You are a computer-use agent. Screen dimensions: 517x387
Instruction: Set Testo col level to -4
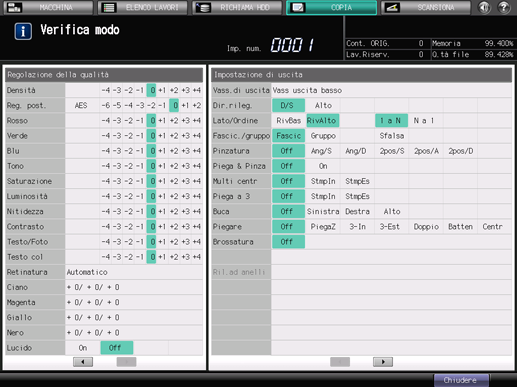point(105,257)
